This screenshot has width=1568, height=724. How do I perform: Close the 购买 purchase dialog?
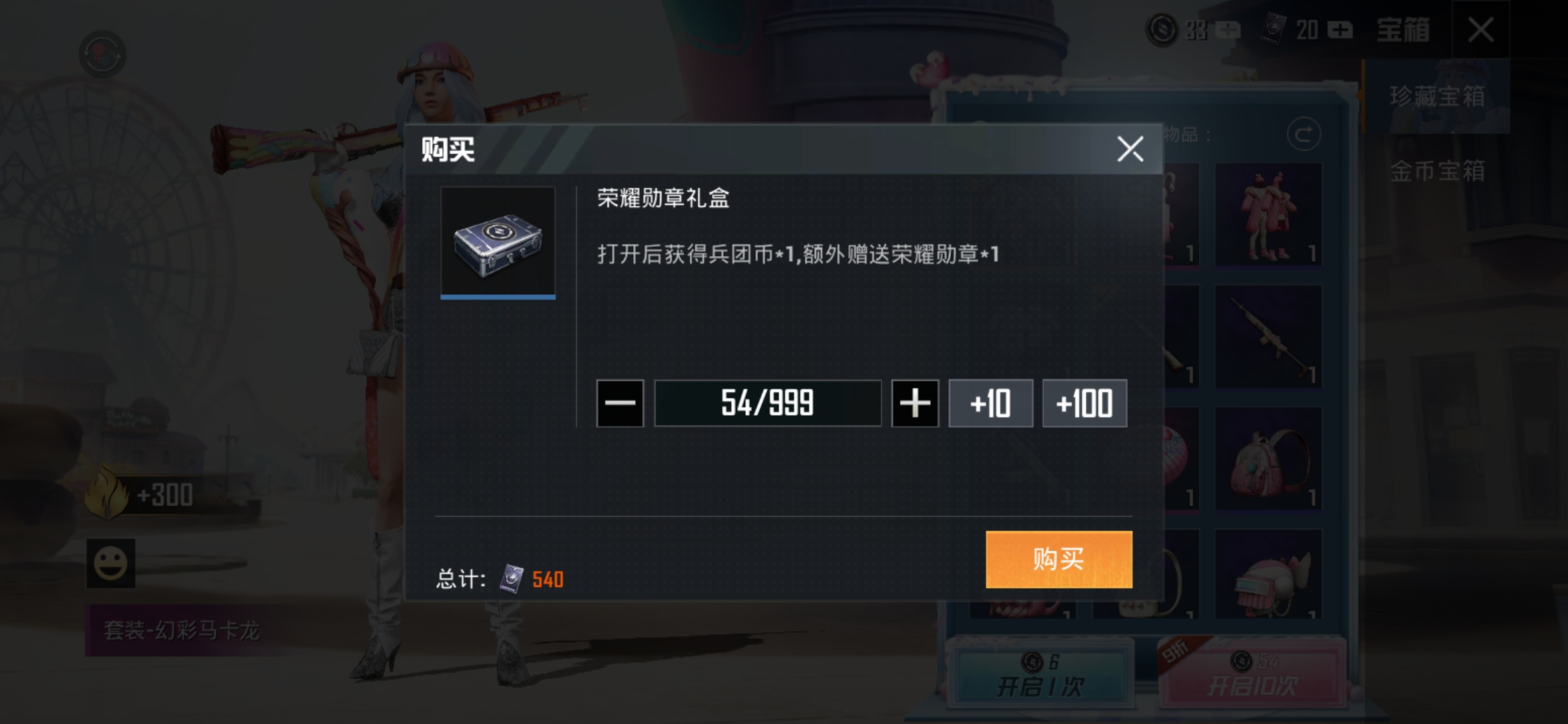[x=1130, y=149]
